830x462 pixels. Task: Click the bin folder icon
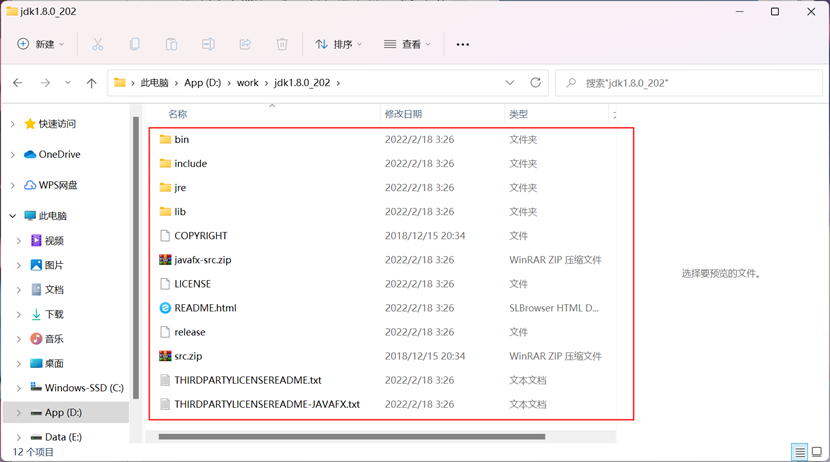click(x=165, y=139)
